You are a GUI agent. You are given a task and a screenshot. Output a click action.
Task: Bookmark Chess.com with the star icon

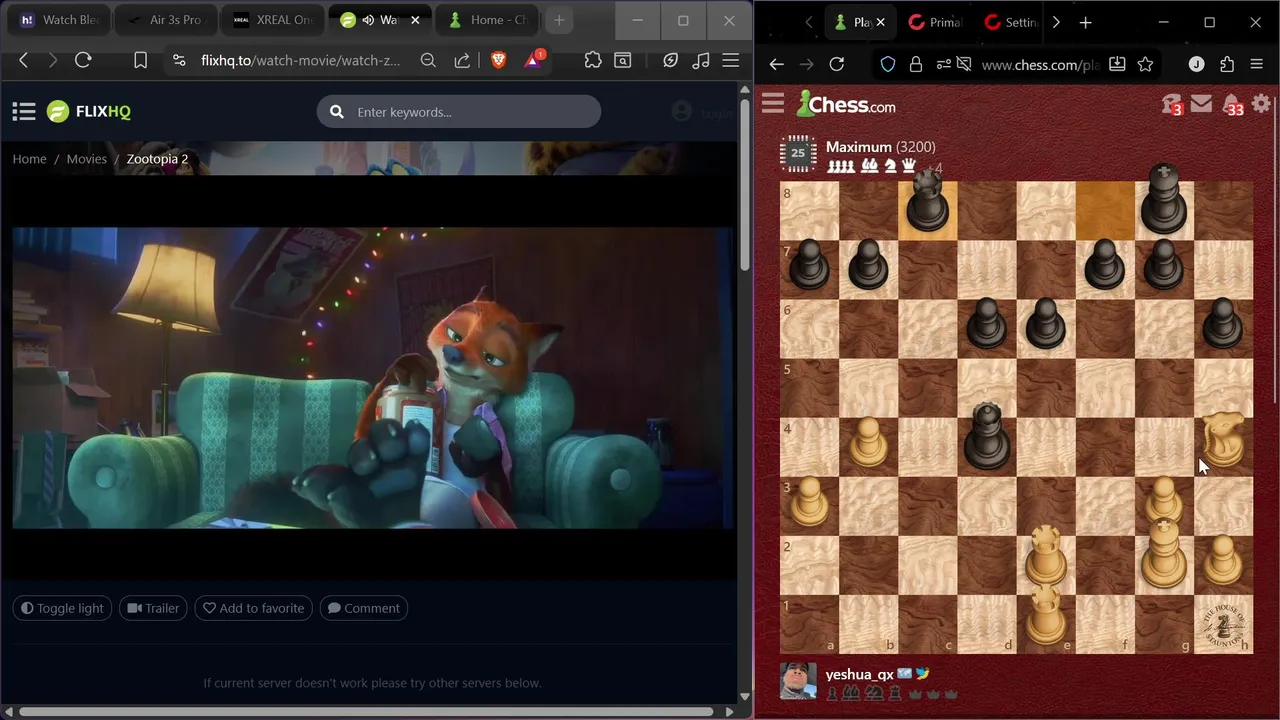[1146, 64]
